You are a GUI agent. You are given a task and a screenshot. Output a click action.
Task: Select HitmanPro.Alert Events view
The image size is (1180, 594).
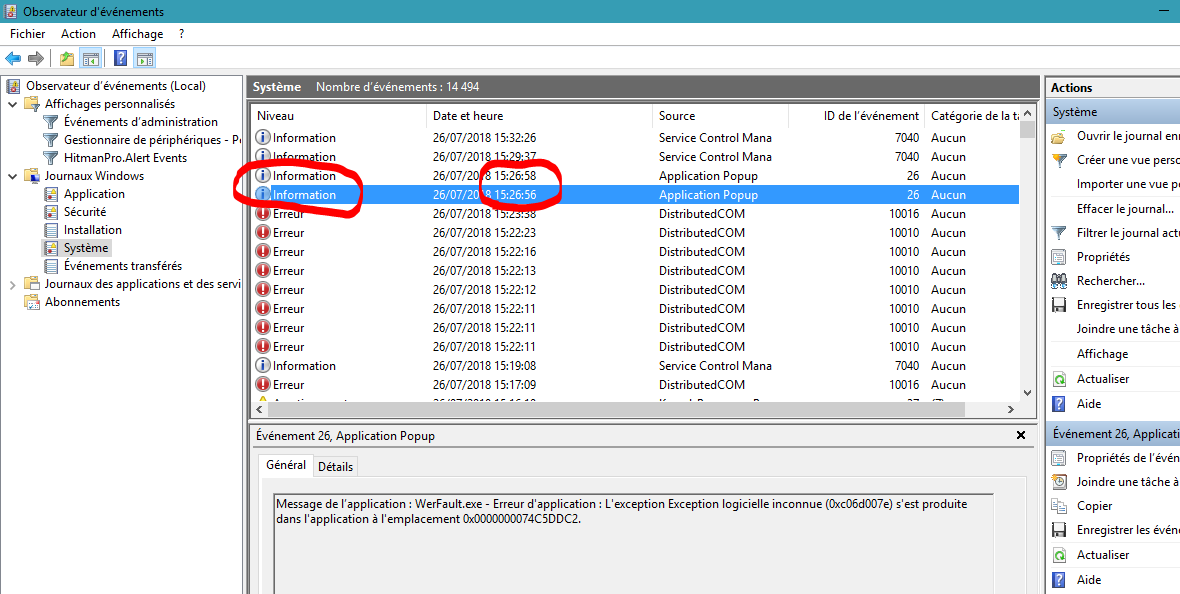126,158
